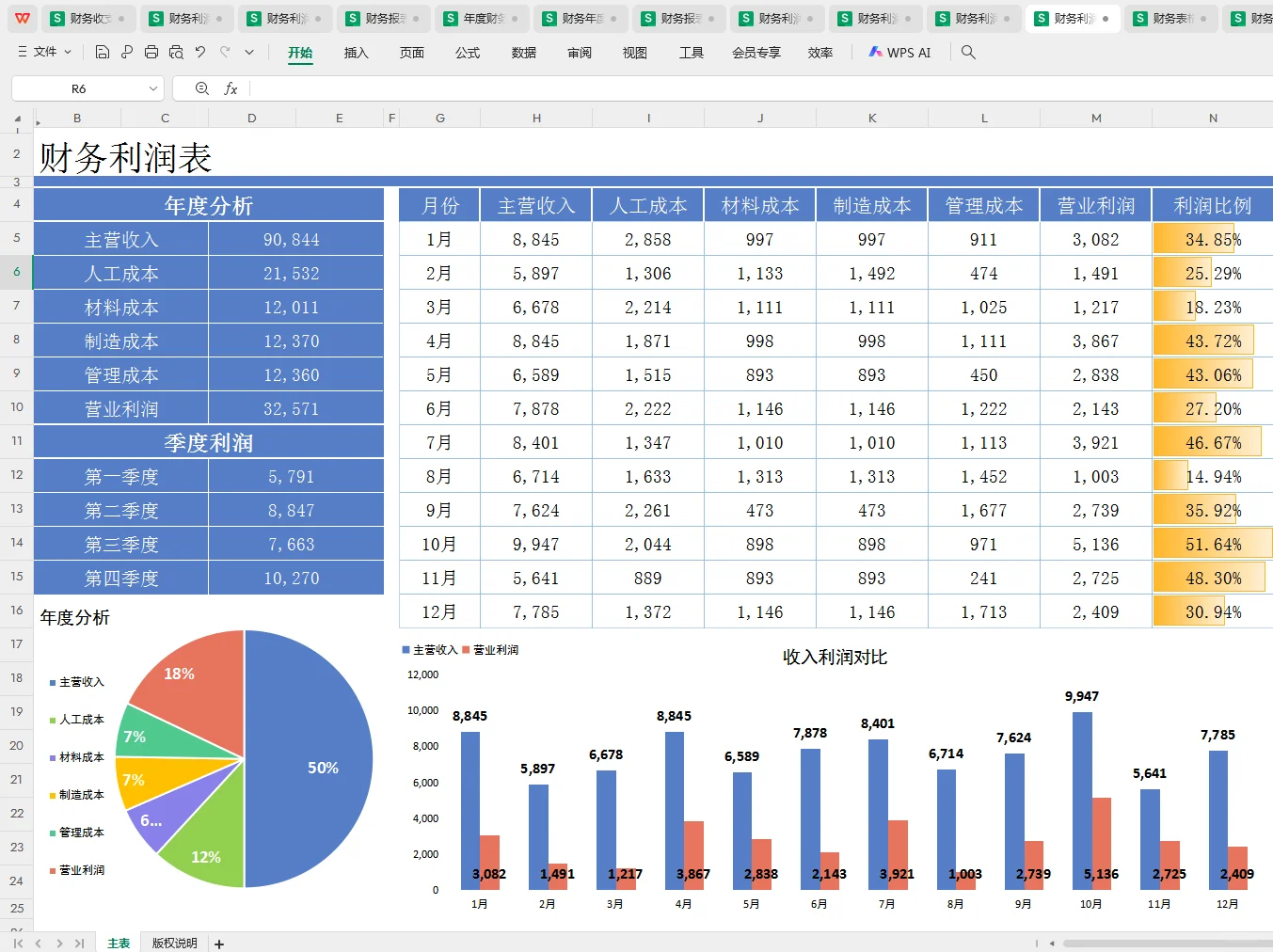Jump to the last sheet with navigation arrow

(x=79, y=943)
